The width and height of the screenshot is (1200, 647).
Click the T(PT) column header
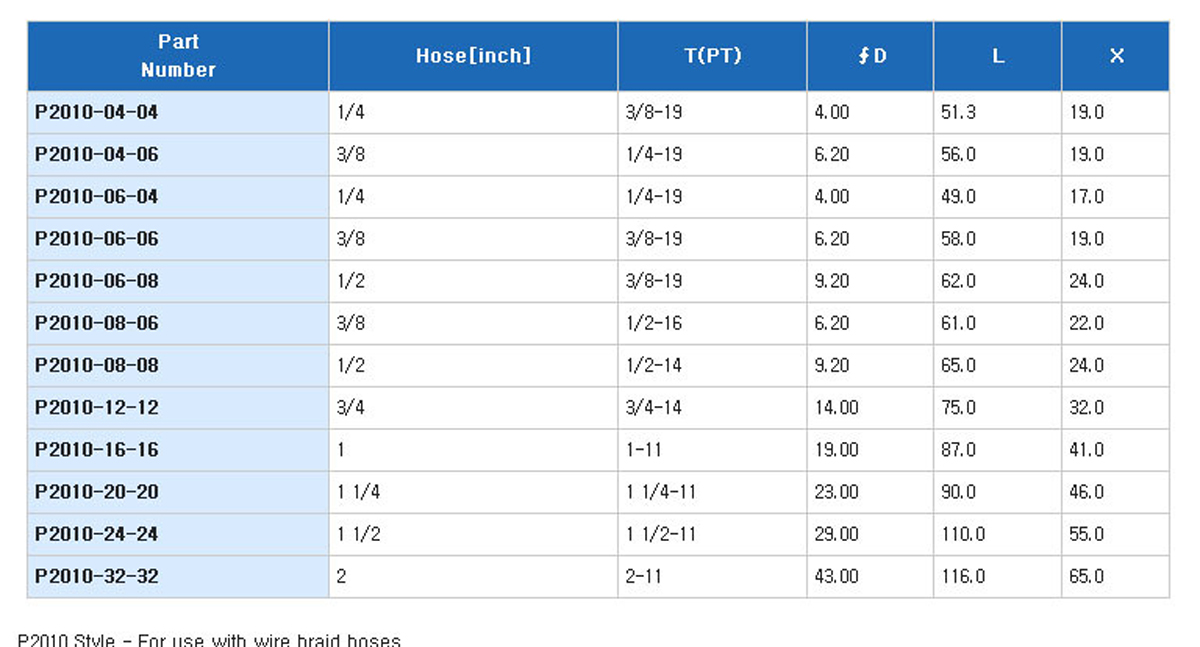[713, 56]
